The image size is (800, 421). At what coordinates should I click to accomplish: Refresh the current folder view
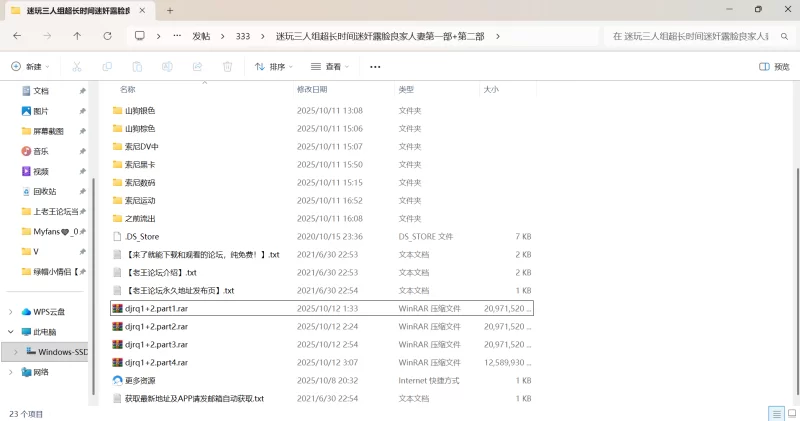point(108,36)
